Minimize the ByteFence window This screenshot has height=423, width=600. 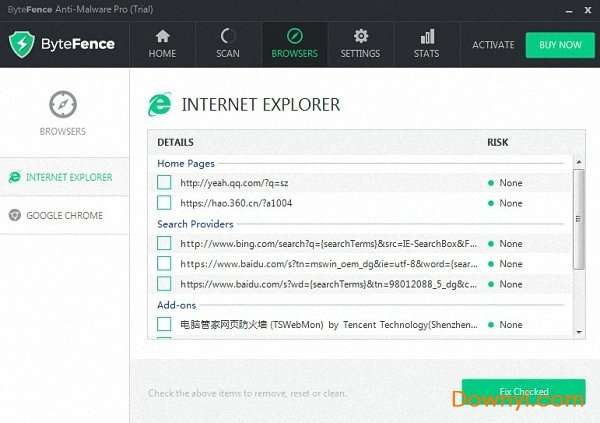[x=569, y=11]
